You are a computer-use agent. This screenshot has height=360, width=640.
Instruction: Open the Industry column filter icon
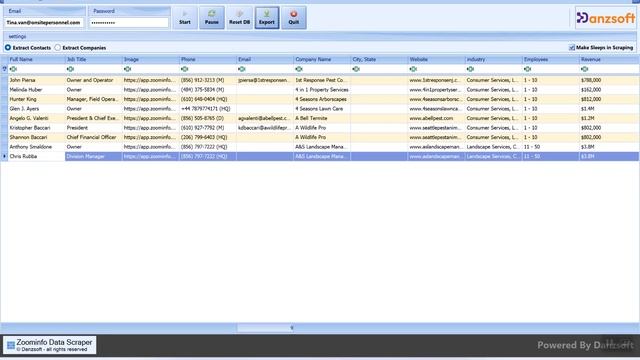coord(471,69)
